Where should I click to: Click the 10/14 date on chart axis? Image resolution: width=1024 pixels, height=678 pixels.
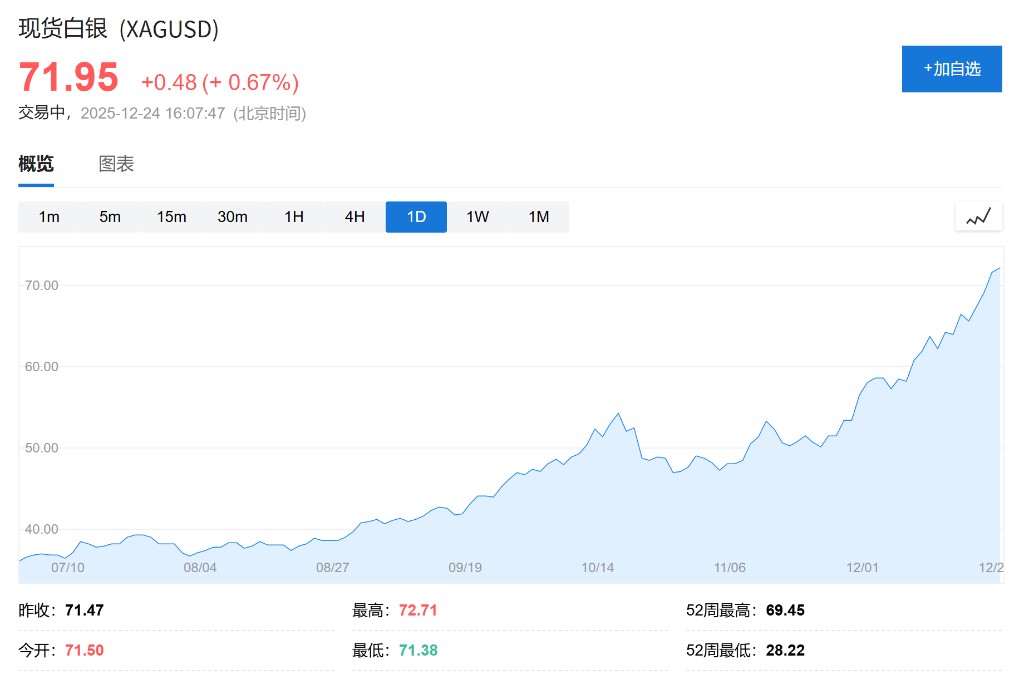598,567
